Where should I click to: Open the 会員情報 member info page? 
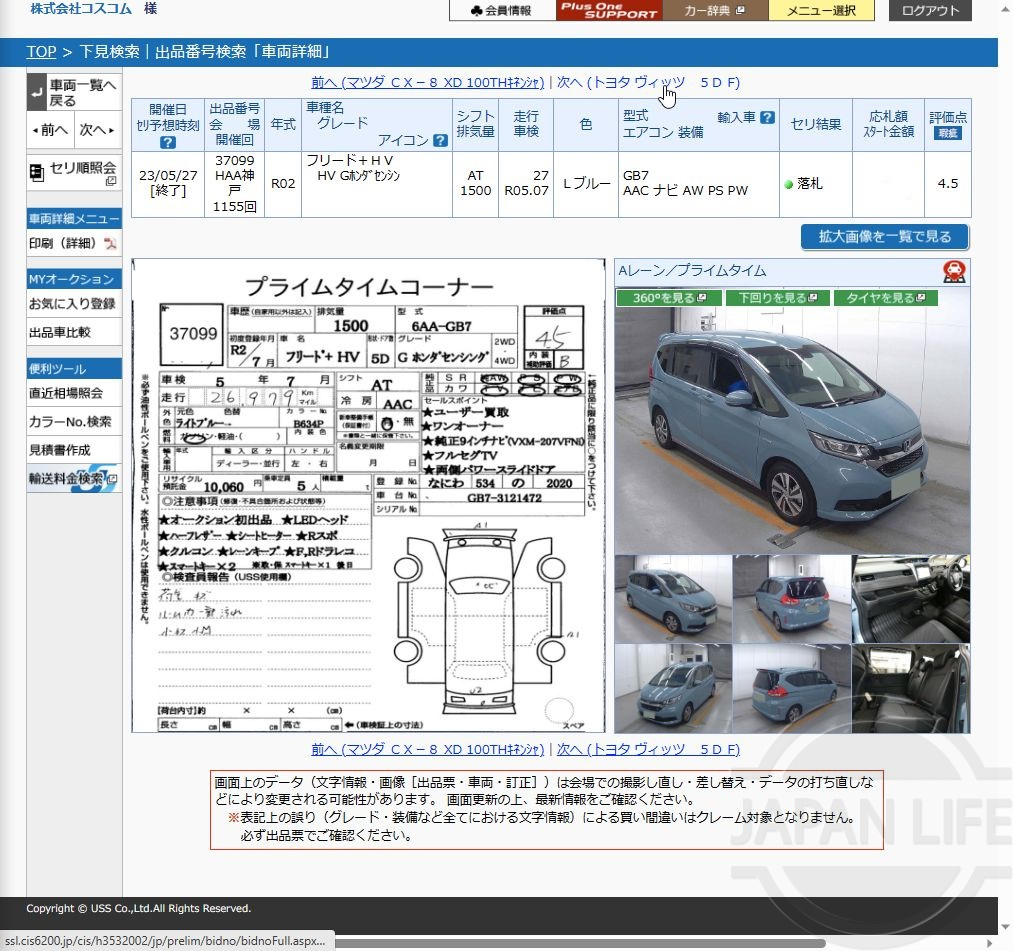[501, 12]
